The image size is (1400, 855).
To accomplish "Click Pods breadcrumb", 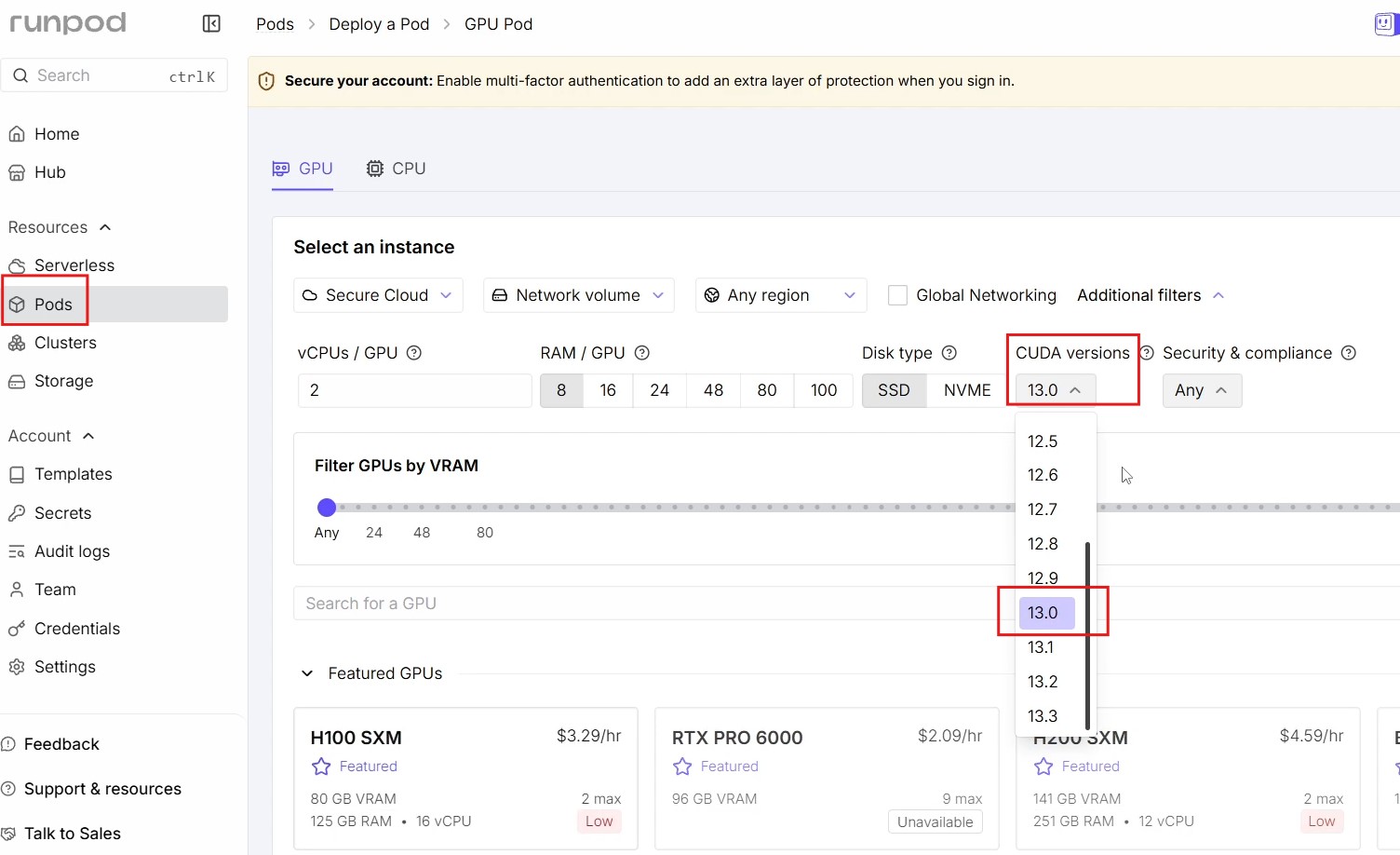I will click(x=275, y=24).
